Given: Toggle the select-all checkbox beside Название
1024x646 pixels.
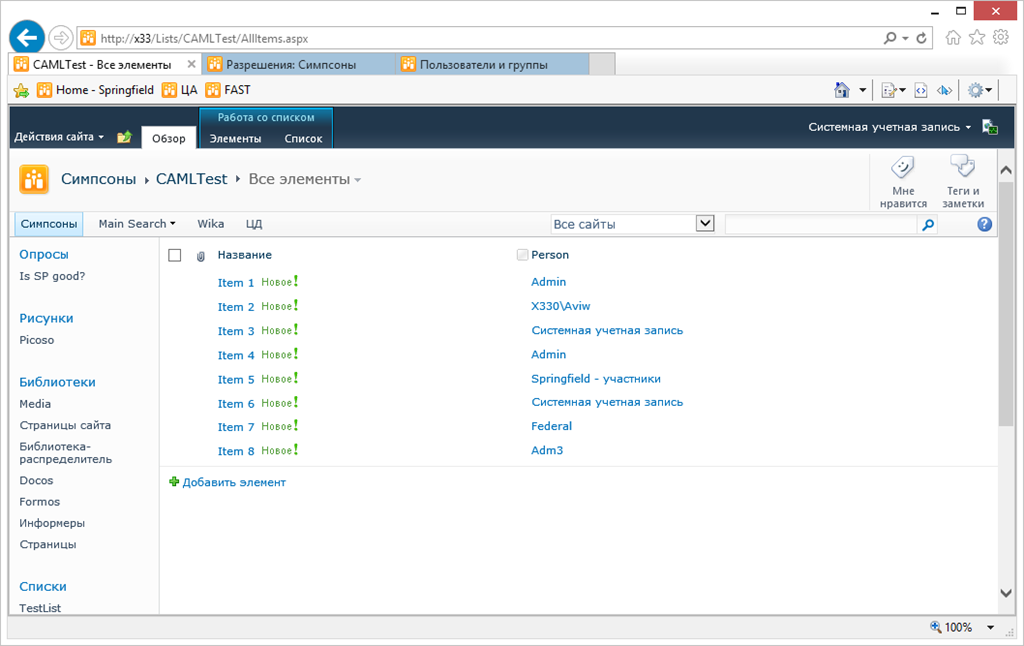Looking at the screenshot, I should (174, 255).
